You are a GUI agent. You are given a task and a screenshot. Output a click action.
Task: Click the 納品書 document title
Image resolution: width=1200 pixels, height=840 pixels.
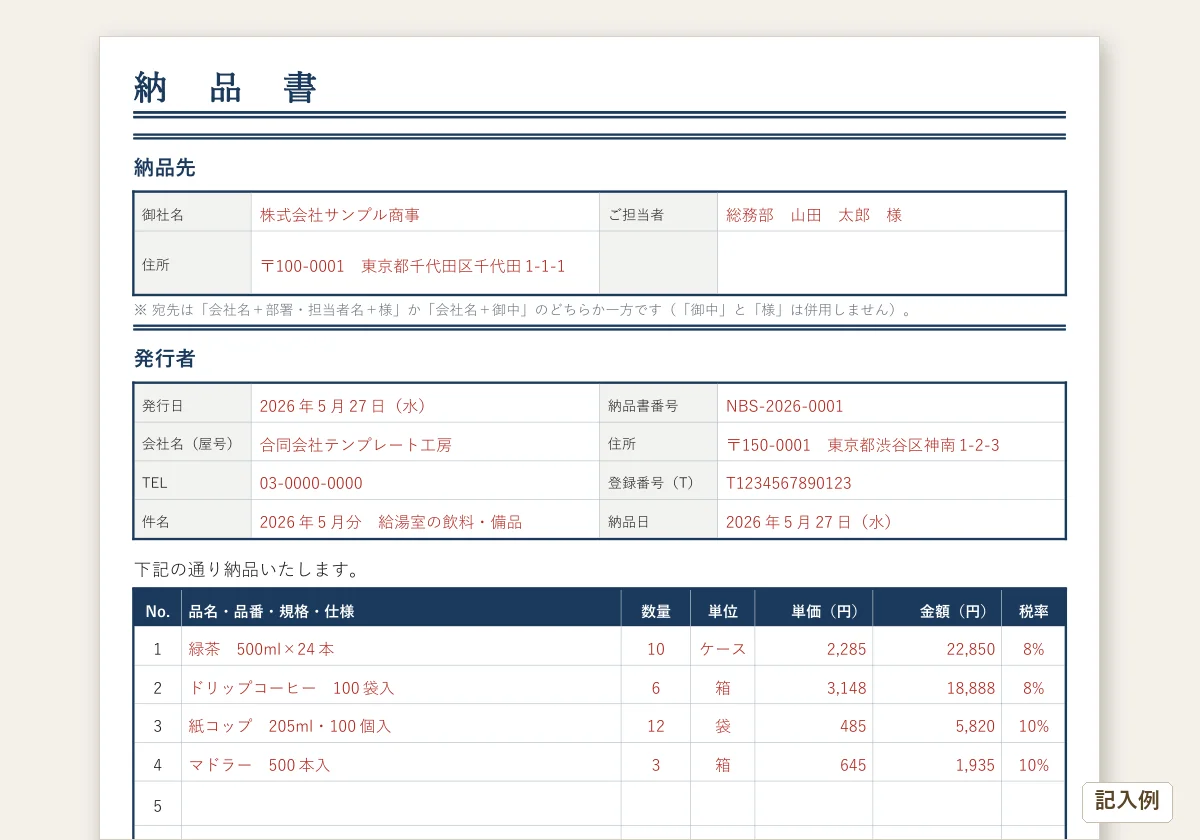coord(225,88)
